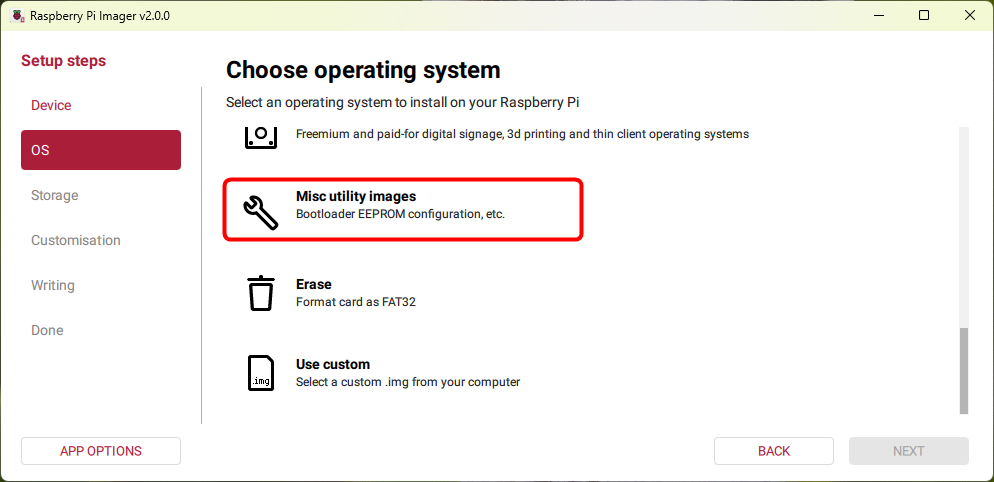Choose the Erase entry title
Image resolution: width=994 pixels, height=482 pixels.
pyautogui.click(x=314, y=284)
